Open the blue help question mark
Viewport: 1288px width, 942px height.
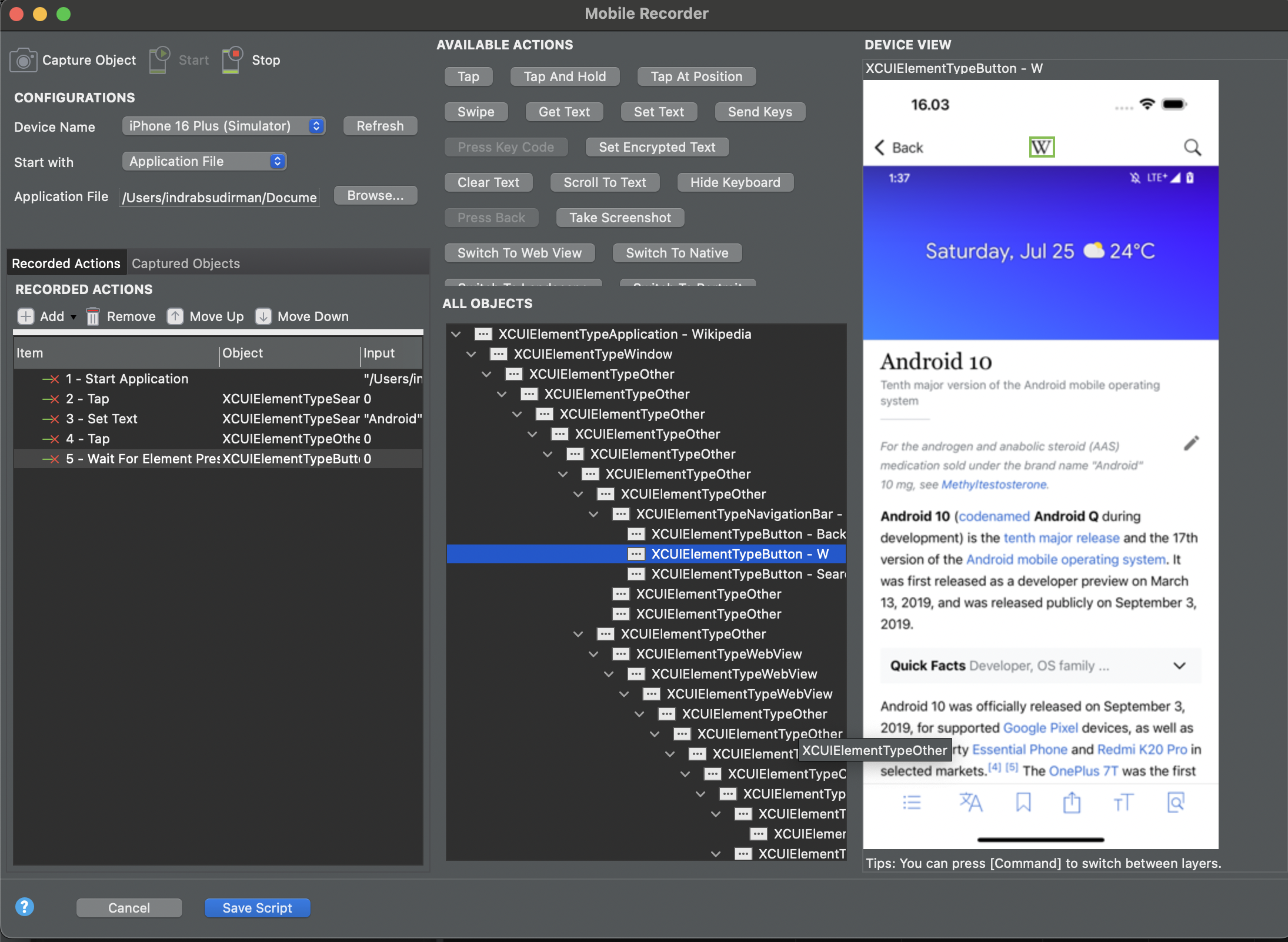point(24,907)
